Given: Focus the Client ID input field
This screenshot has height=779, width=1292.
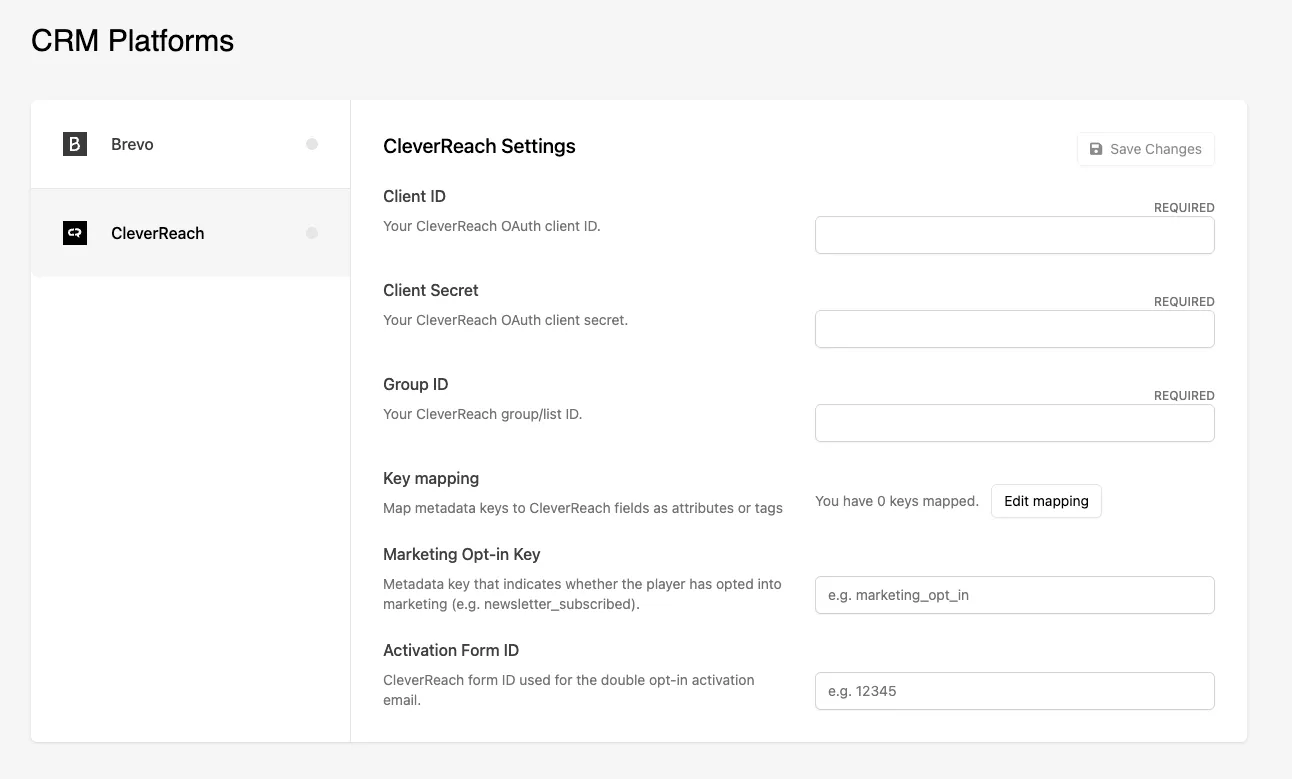Looking at the screenshot, I should click(1014, 235).
